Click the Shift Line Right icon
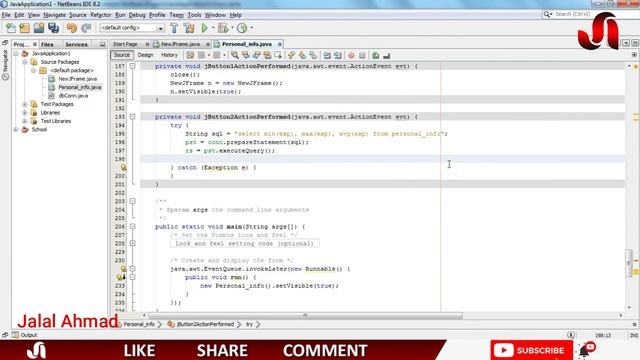The image size is (640, 360). [x=338, y=55]
